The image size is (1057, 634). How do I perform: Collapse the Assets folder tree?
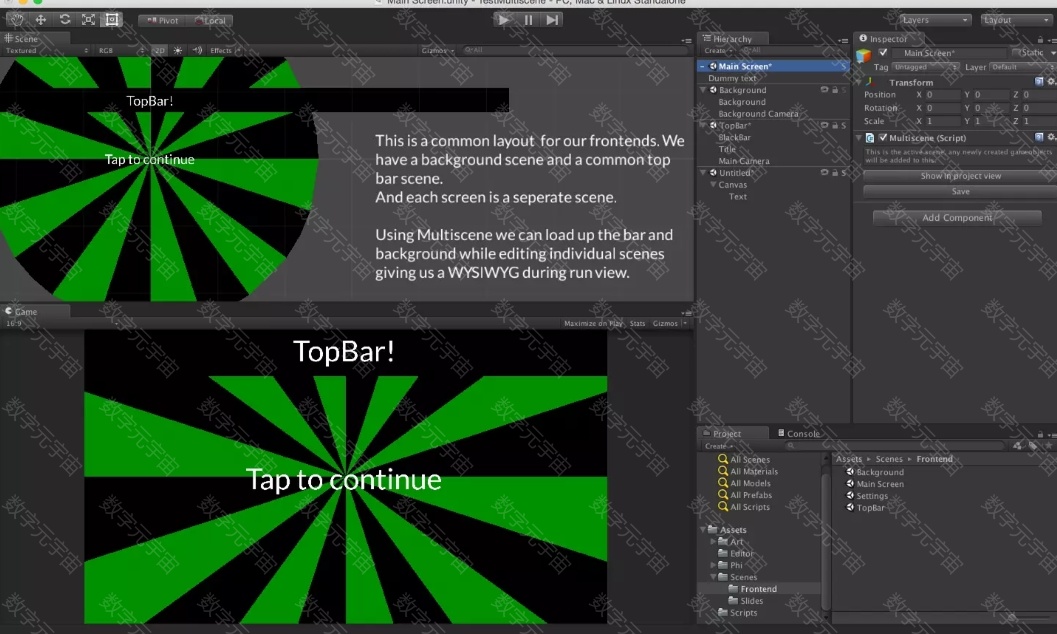(x=703, y=530)
